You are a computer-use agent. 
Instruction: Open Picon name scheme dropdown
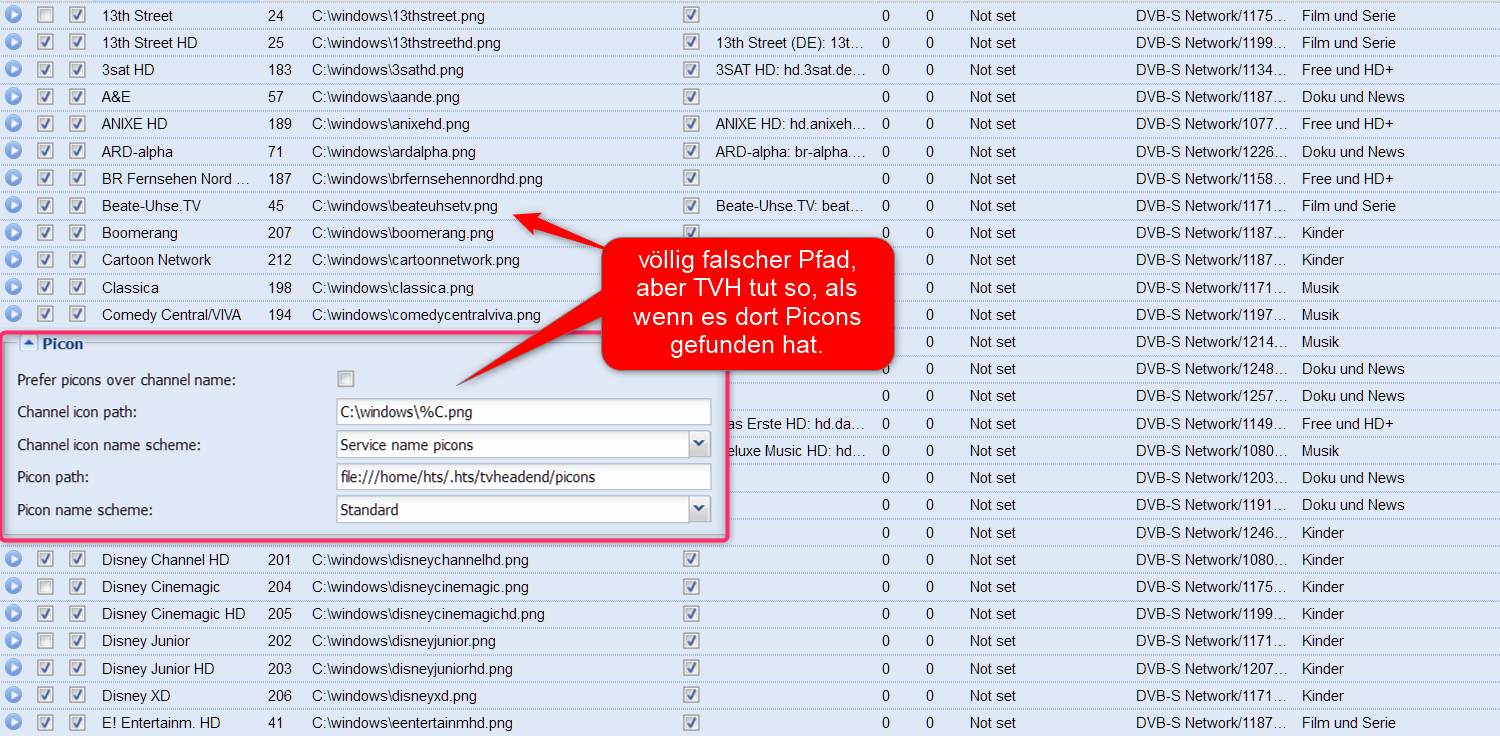[x=699, y=510]
